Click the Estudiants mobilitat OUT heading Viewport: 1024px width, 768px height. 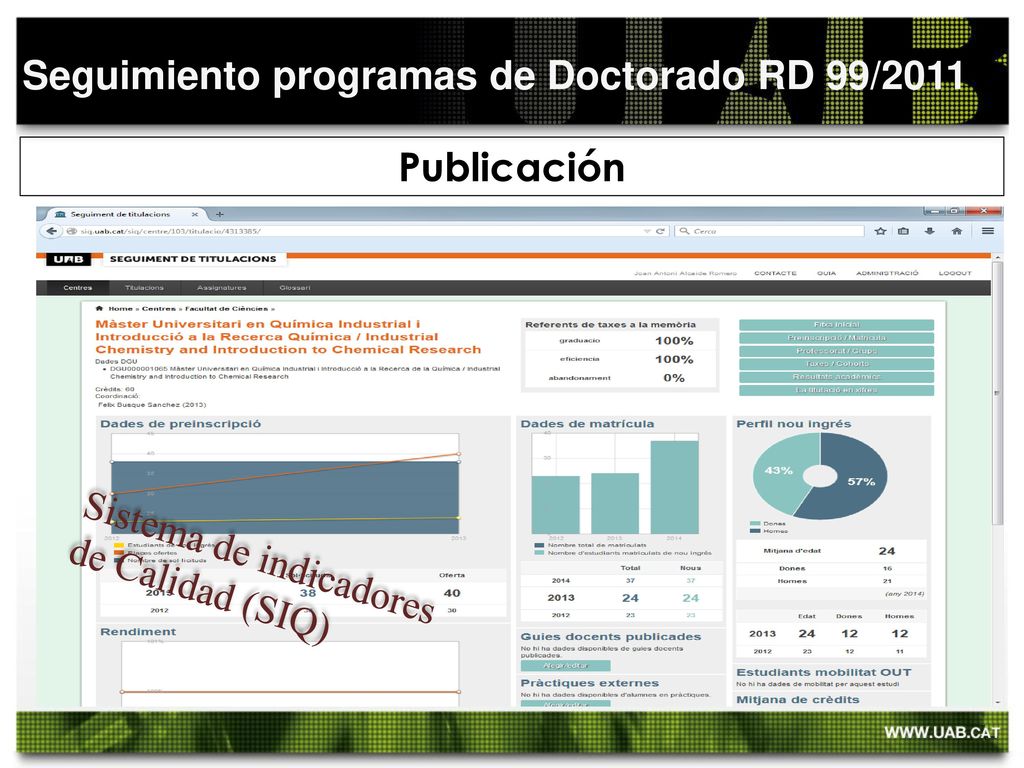(824, 672)
